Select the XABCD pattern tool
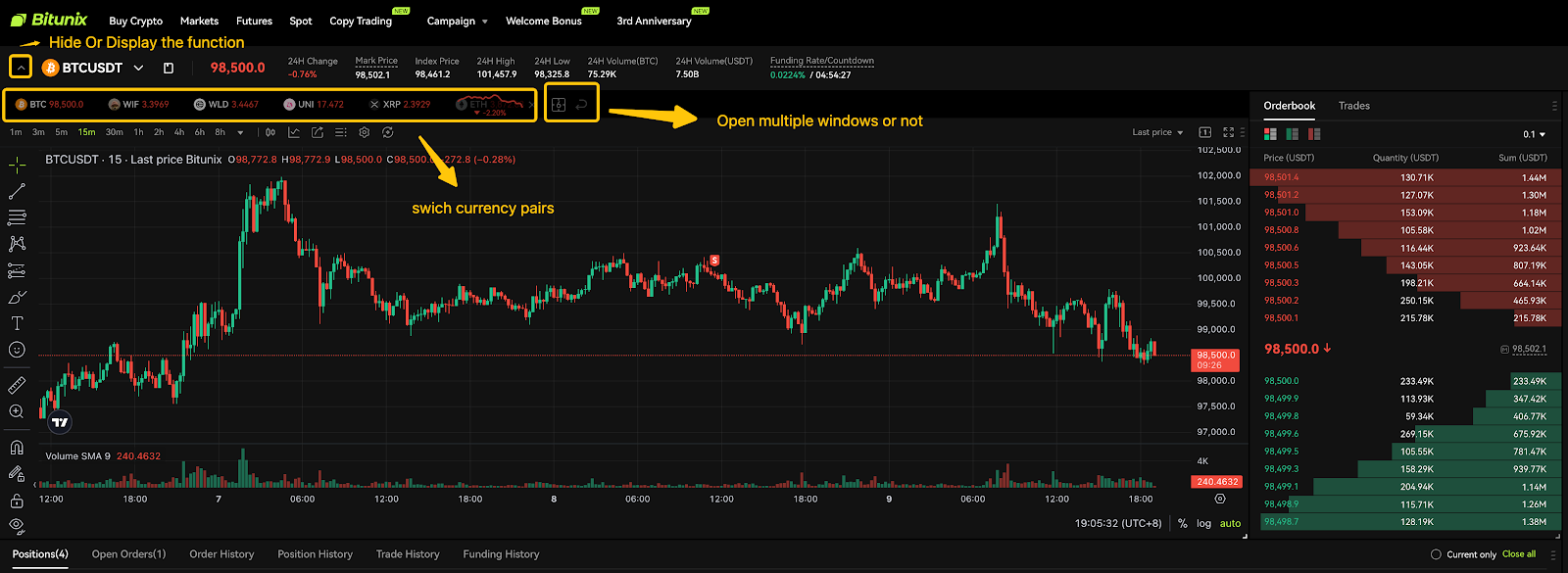This screenshot has width=1568, height=573. [17, 244]
